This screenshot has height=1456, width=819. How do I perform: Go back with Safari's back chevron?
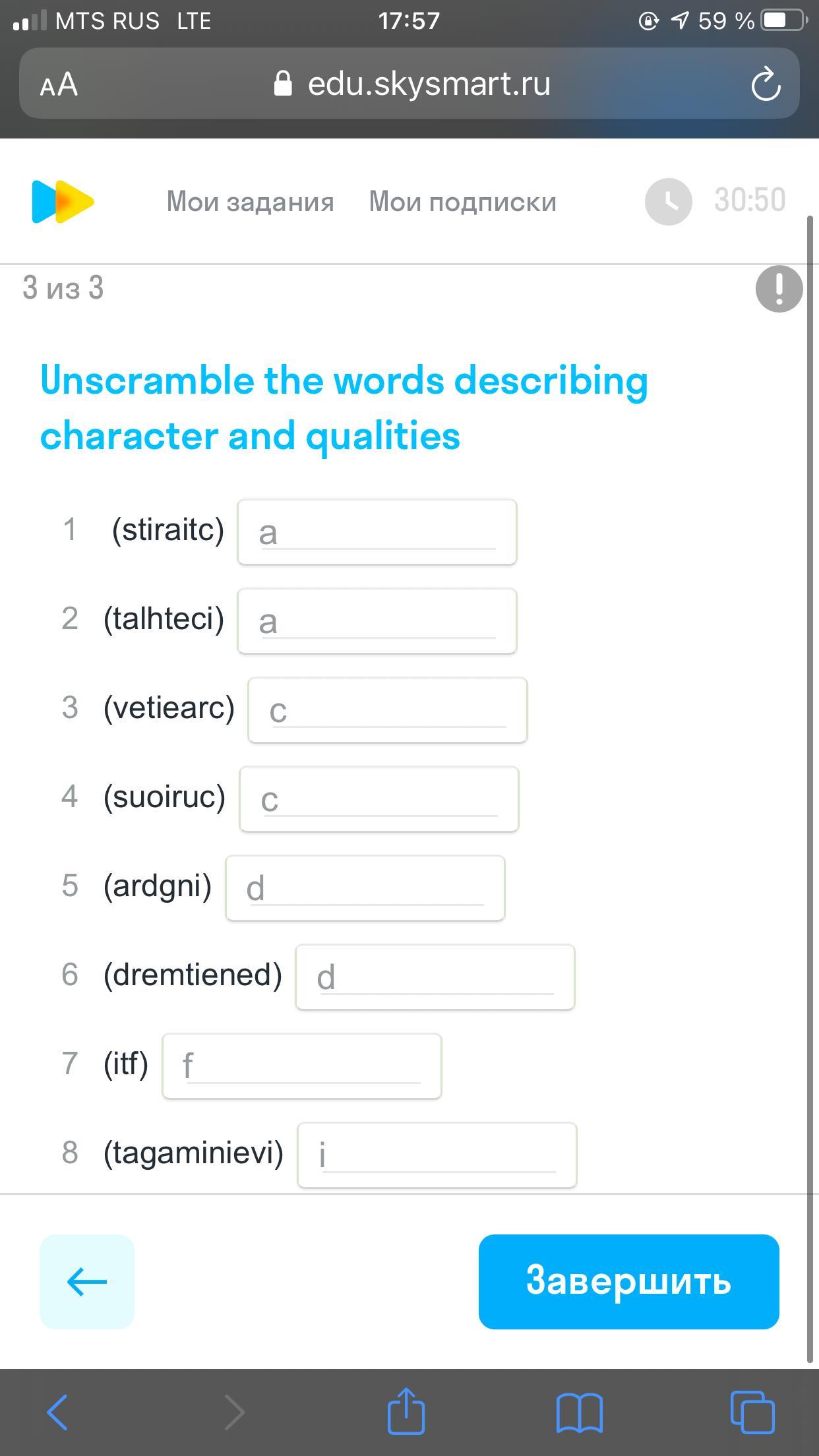pyautogui.click(x=58, y=1411)
